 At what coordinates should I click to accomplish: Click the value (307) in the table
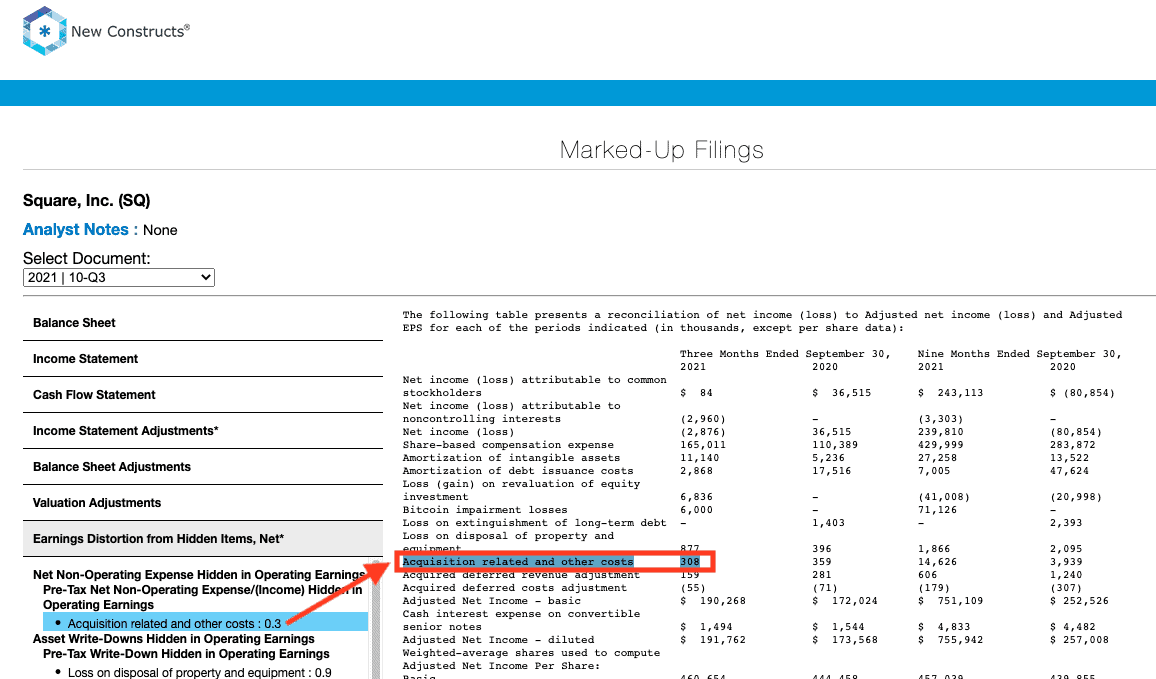(1066, 588)
